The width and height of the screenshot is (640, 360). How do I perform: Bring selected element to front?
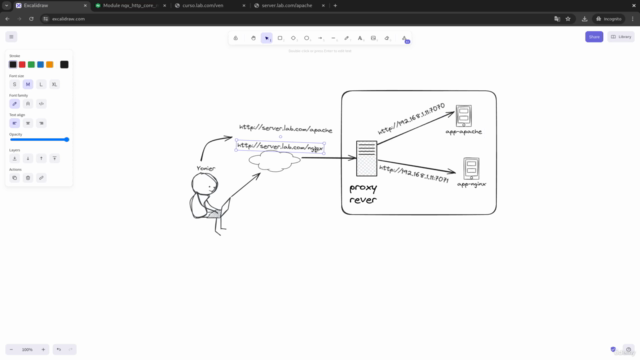pyautogui.click(x=54, y=158)
